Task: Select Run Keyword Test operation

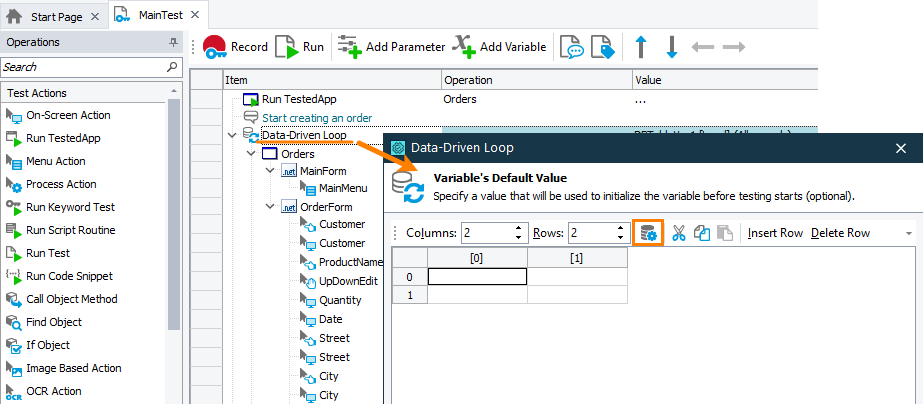Action: tap(70, 207)
